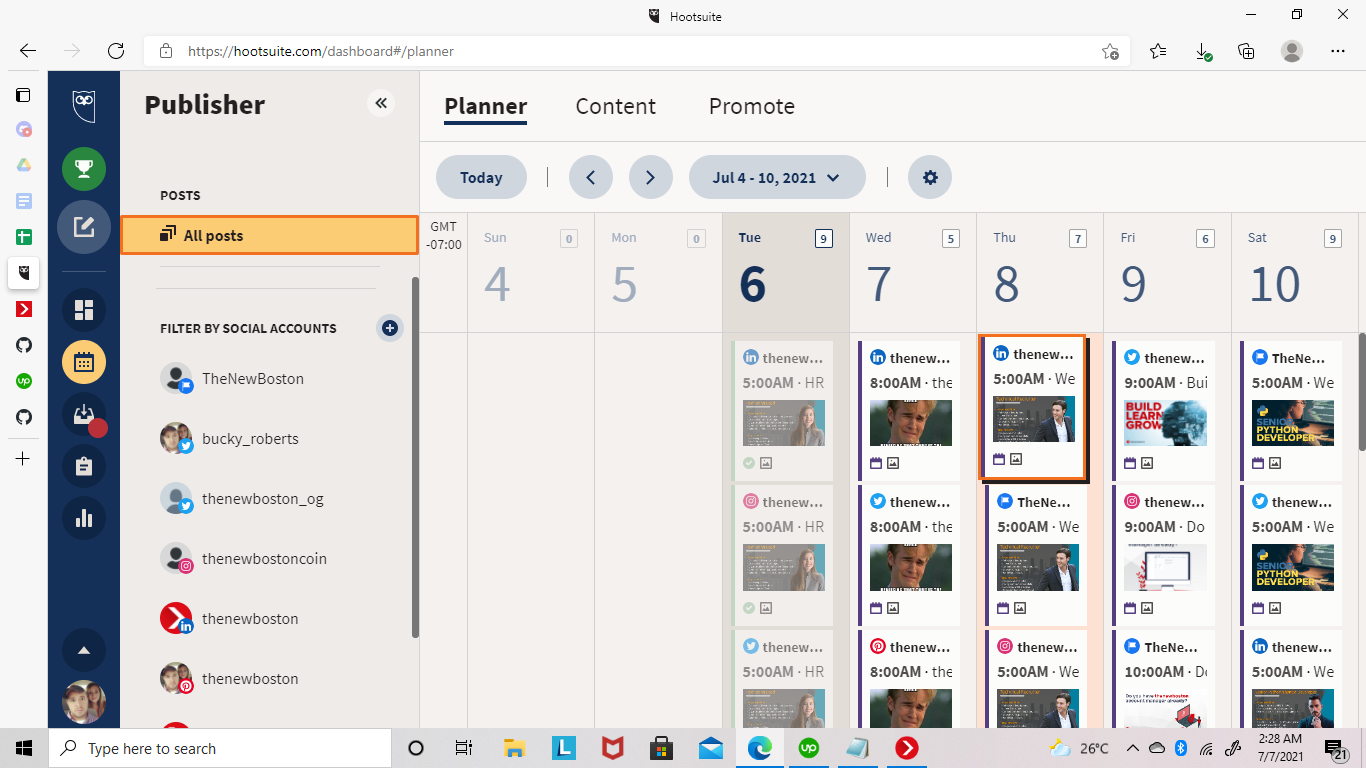Viewport: 1366px width, 768px height.
Task: Click the green trophy icon in sidebar
Action: 84,169
